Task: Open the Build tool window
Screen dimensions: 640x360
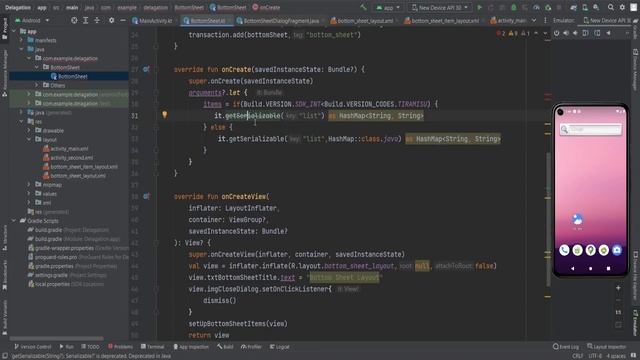Action: pos(225,347)
